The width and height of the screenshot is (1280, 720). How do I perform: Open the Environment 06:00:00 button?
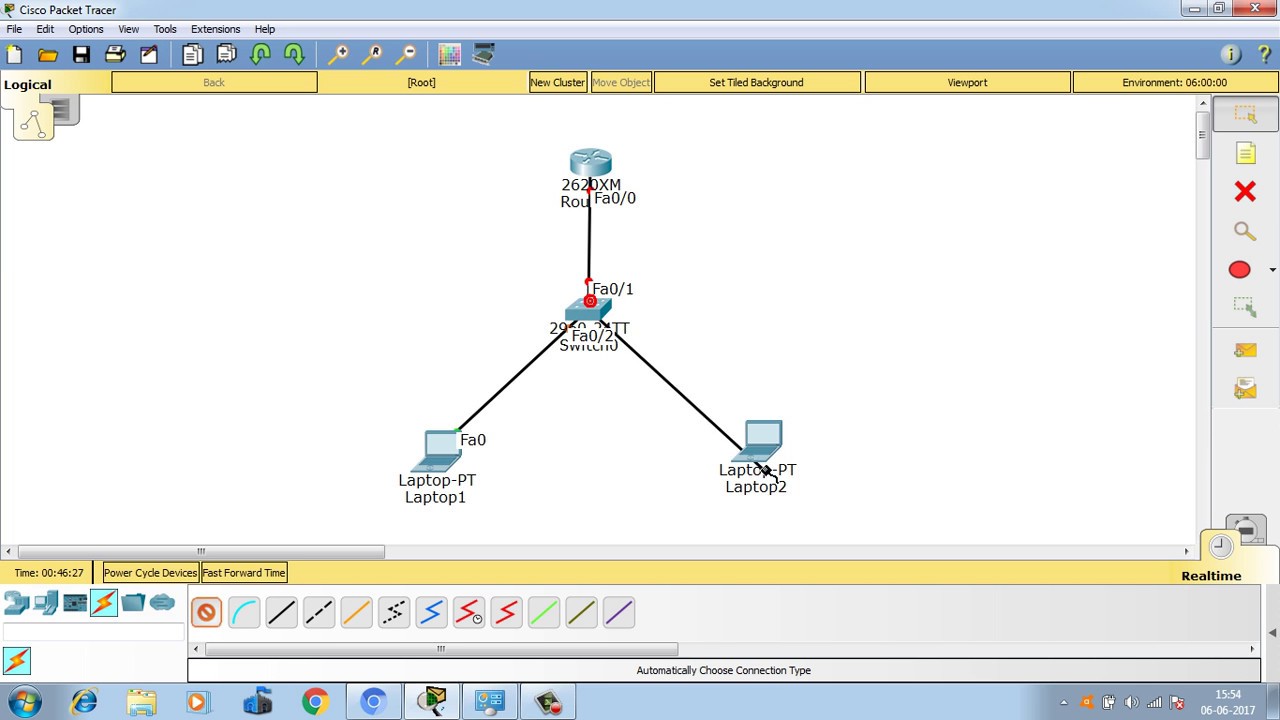tap(1174, 83)
